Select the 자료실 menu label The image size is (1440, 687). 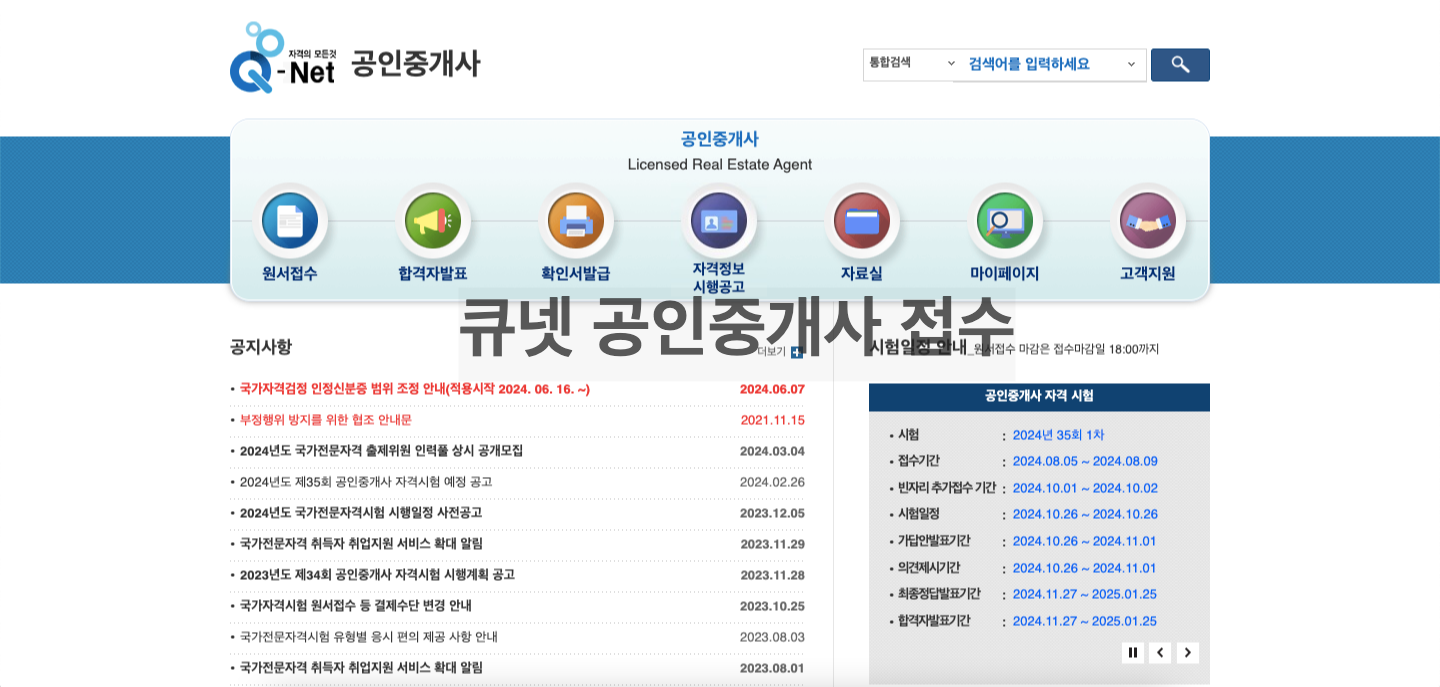(x=862, y=274)
